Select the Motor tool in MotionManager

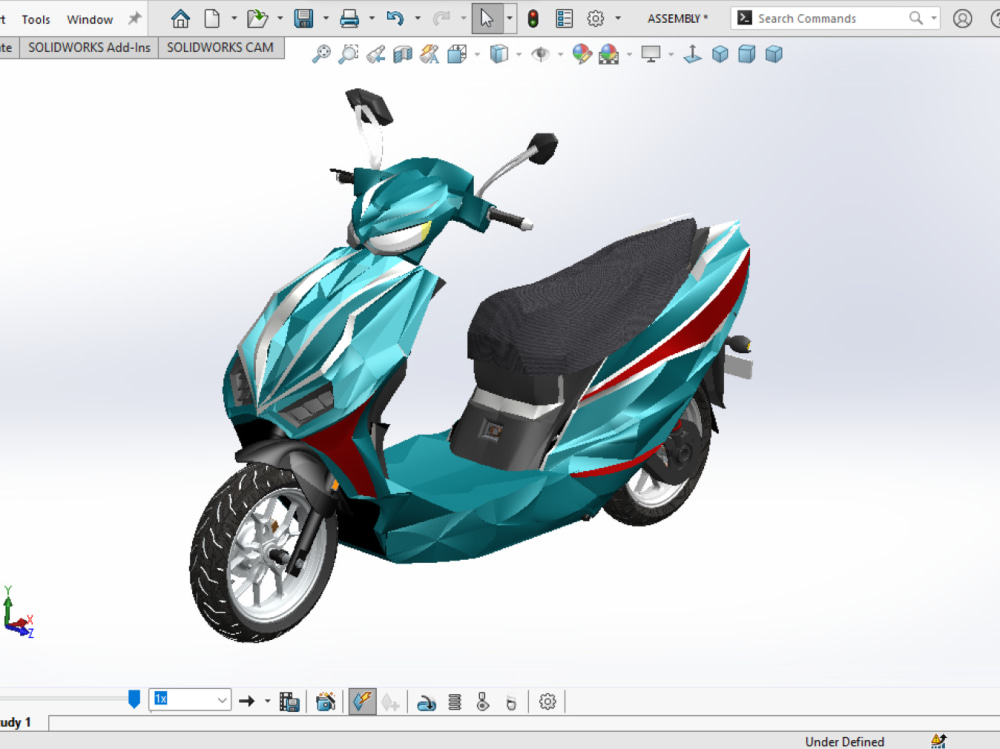point(427,701)
